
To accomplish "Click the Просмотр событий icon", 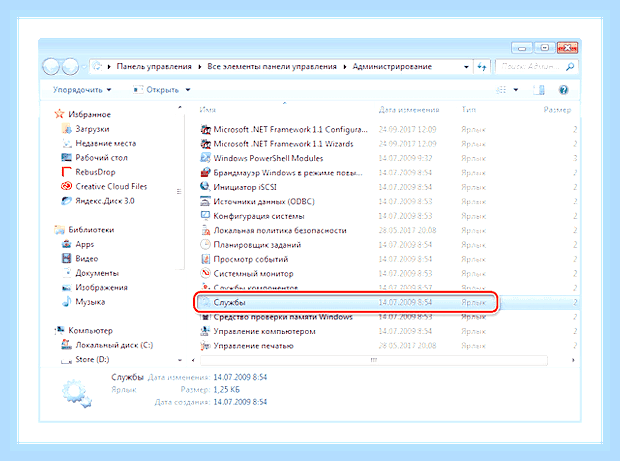I will click(x=205, y=259).
